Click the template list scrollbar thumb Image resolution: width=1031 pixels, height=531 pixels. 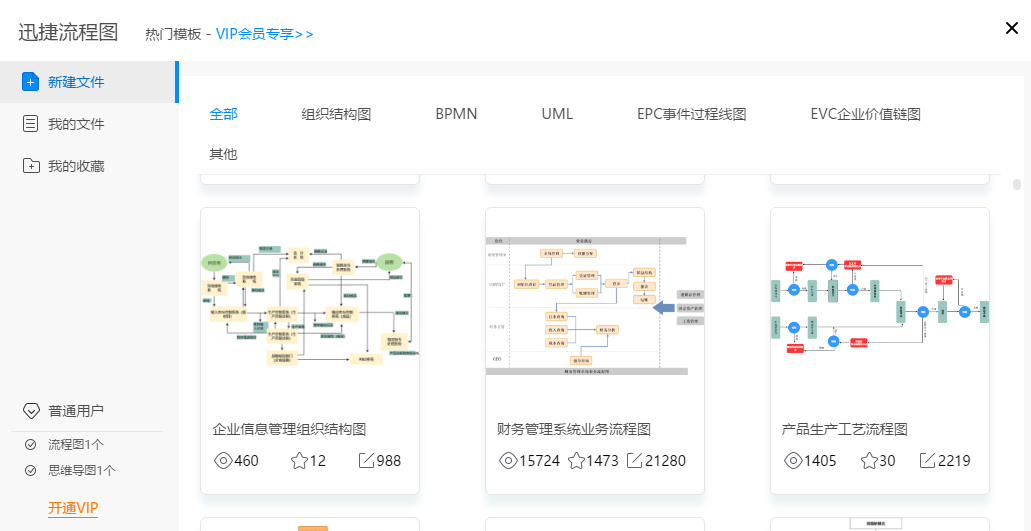click(1017, 184)
